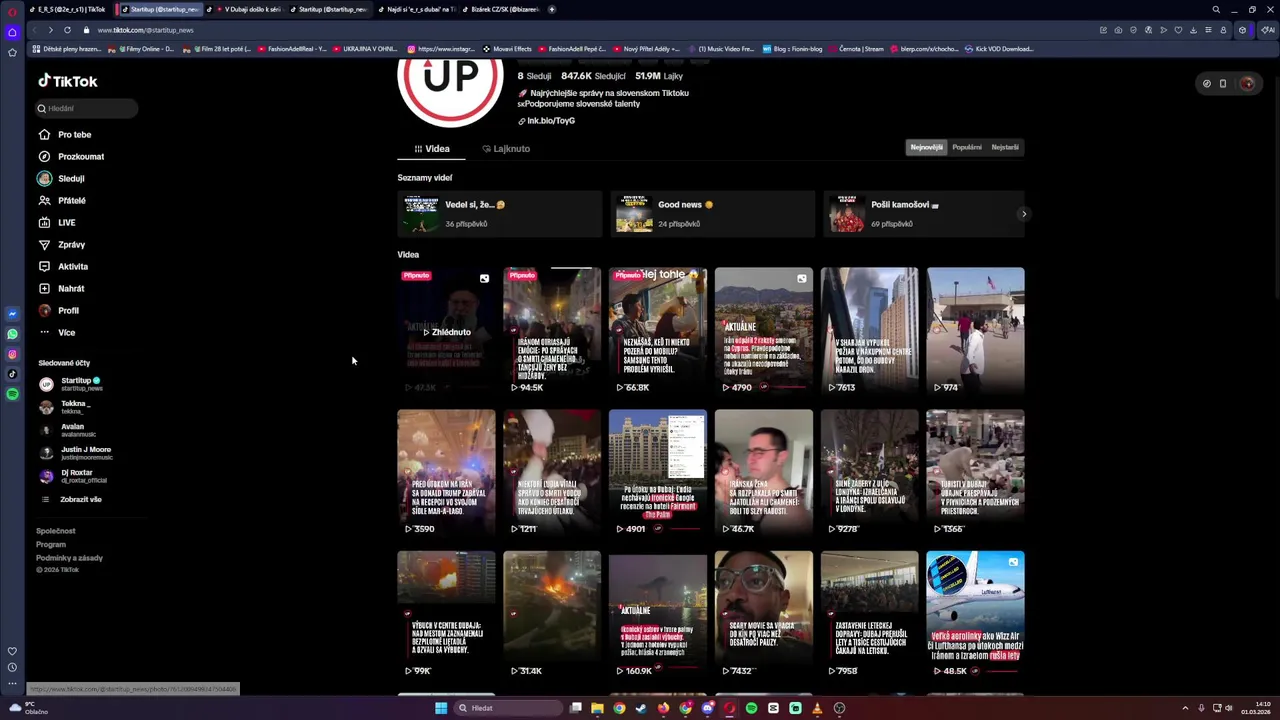Click the Windows taskbar Hledat search box
This screenshot has width=1280, height=720.
click(x=509, y=708)
